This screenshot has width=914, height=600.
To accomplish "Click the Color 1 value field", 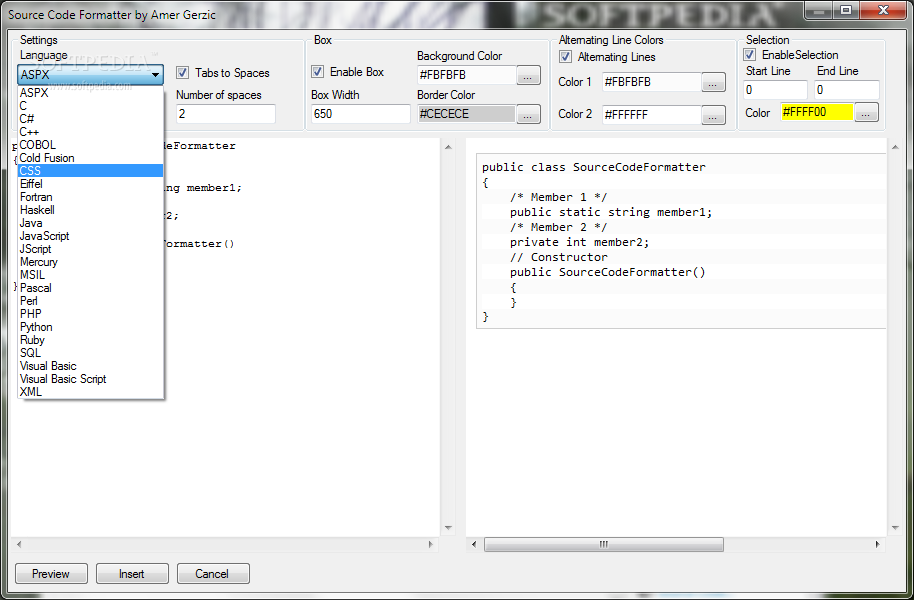I will pyautogui.click(x=652, y=82).
